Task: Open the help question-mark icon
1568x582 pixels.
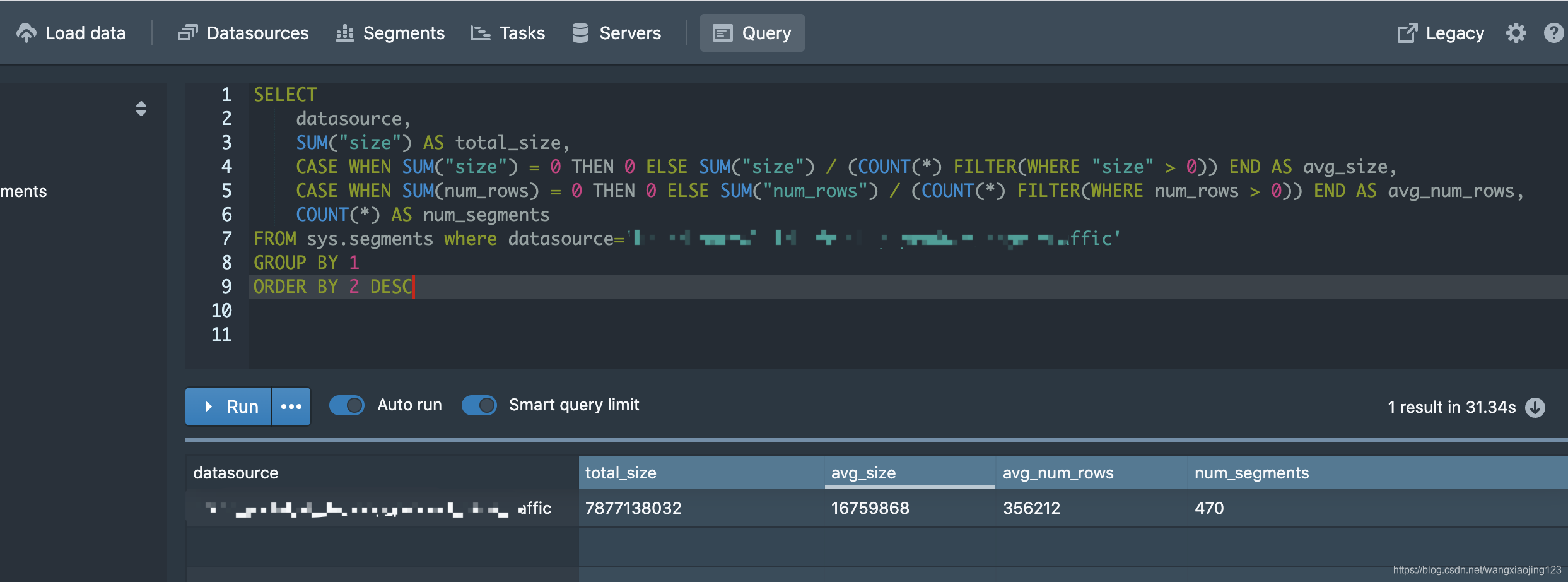Action: point(1554,33)
